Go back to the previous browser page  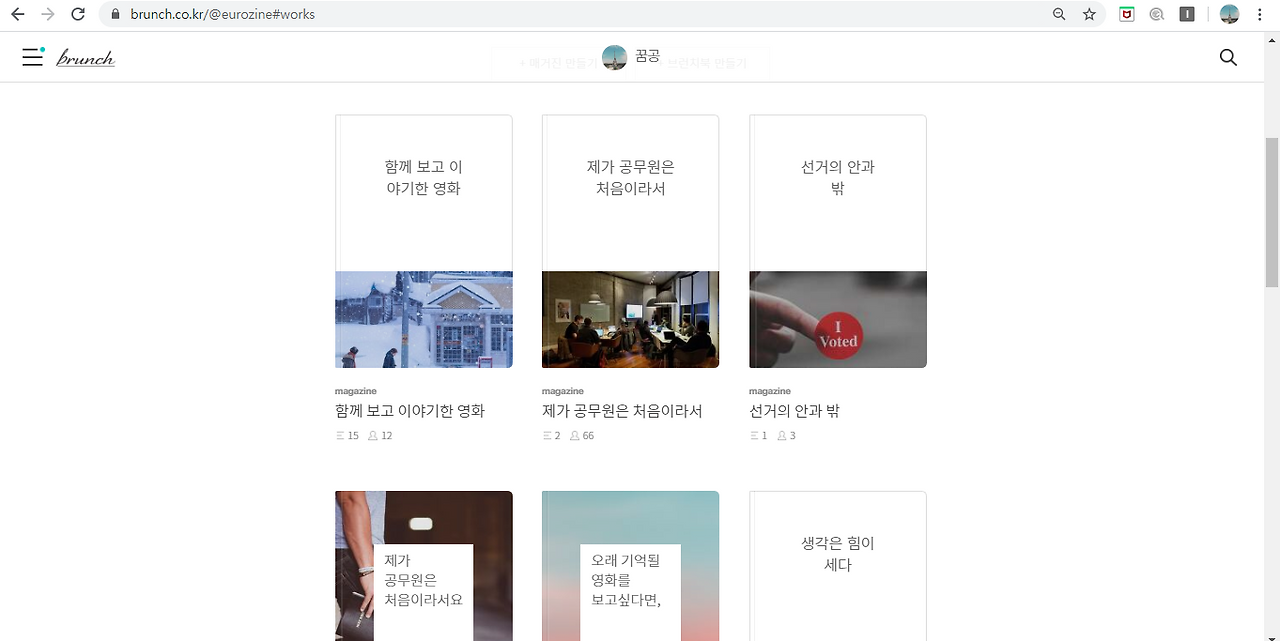click(x=17, y=14)
